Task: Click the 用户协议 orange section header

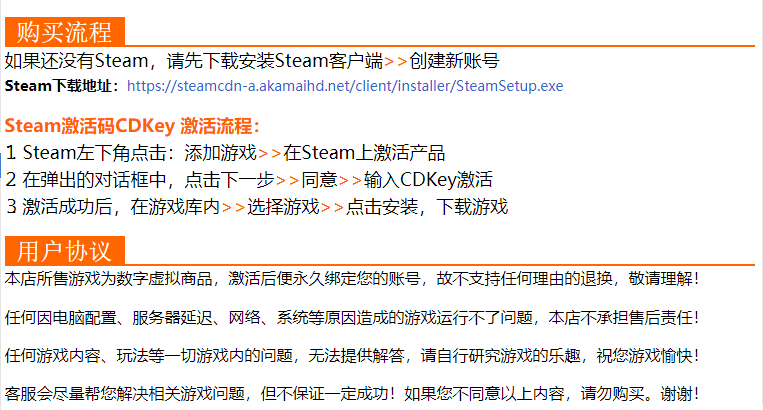Action: click(x=65, y=251)
